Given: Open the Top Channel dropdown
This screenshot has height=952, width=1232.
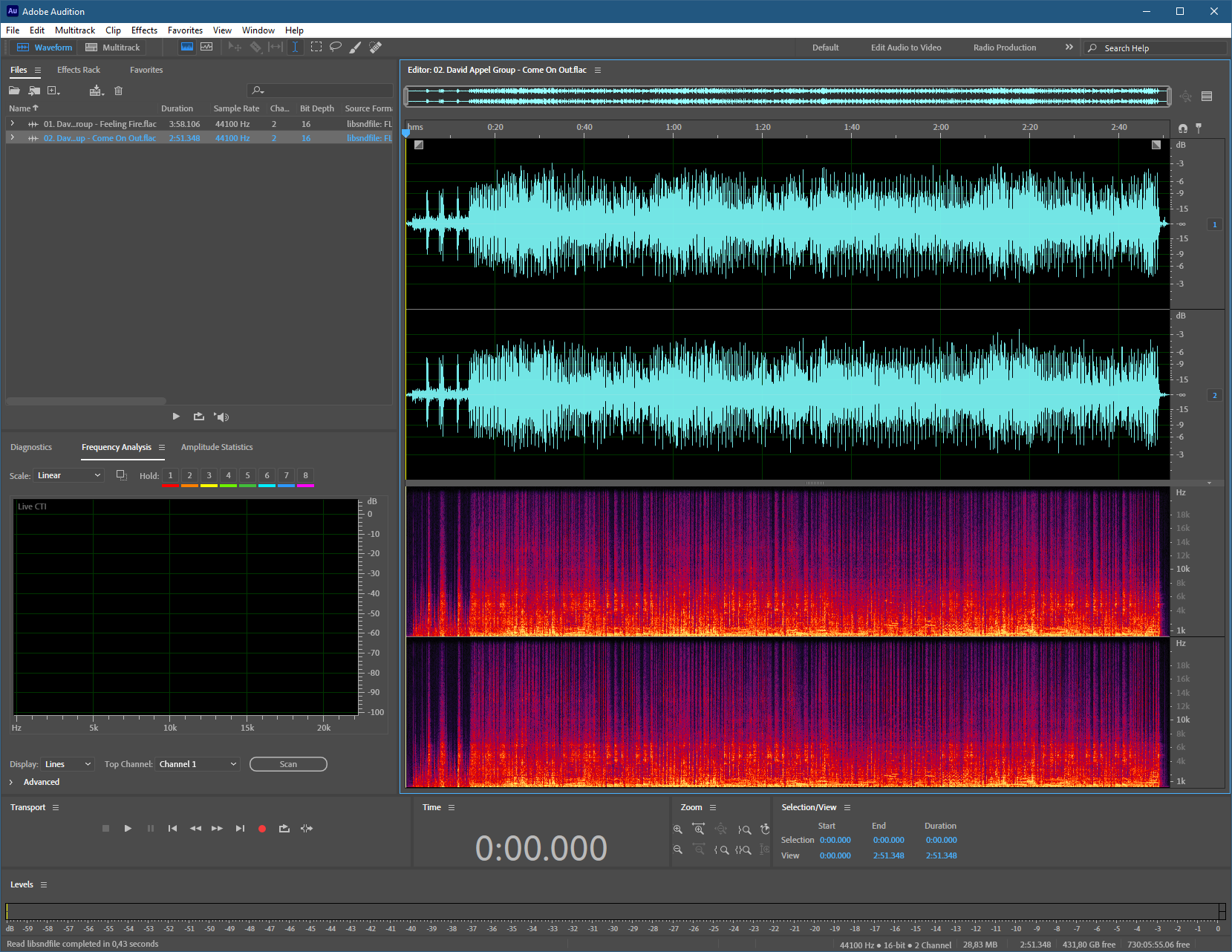Looking at the screenshot, I should point(198,764).
